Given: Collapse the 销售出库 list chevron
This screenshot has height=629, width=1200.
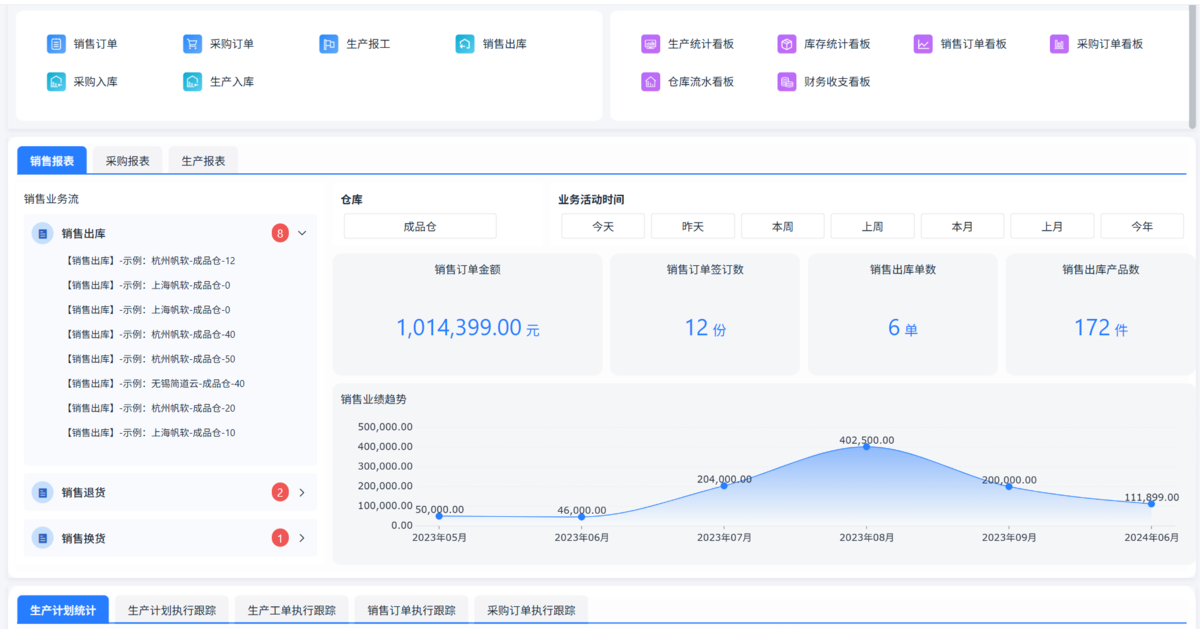Looking at the screenshot, I should (x=302, y=234).
